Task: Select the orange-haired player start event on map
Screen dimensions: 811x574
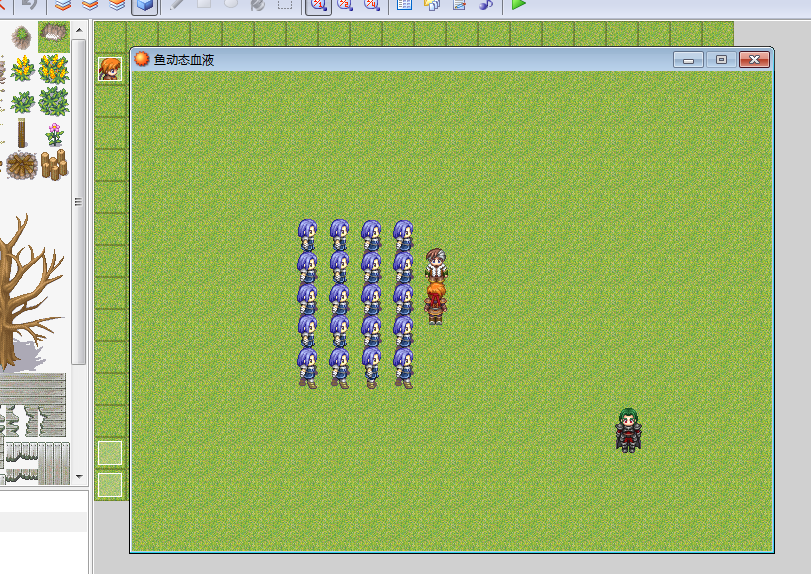Action: (x=110, y=69)
